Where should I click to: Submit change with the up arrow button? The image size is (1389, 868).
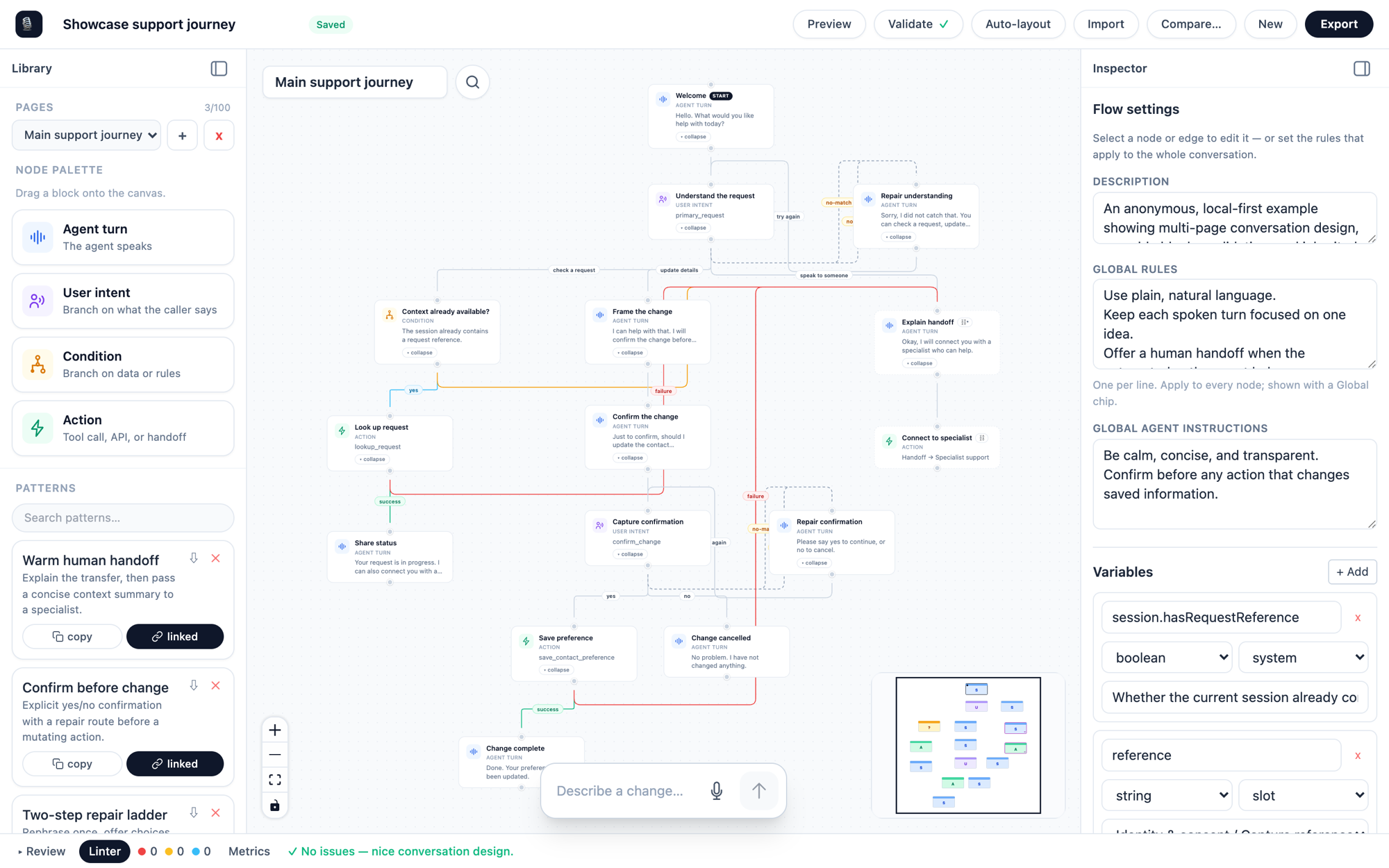coord(759,790)
